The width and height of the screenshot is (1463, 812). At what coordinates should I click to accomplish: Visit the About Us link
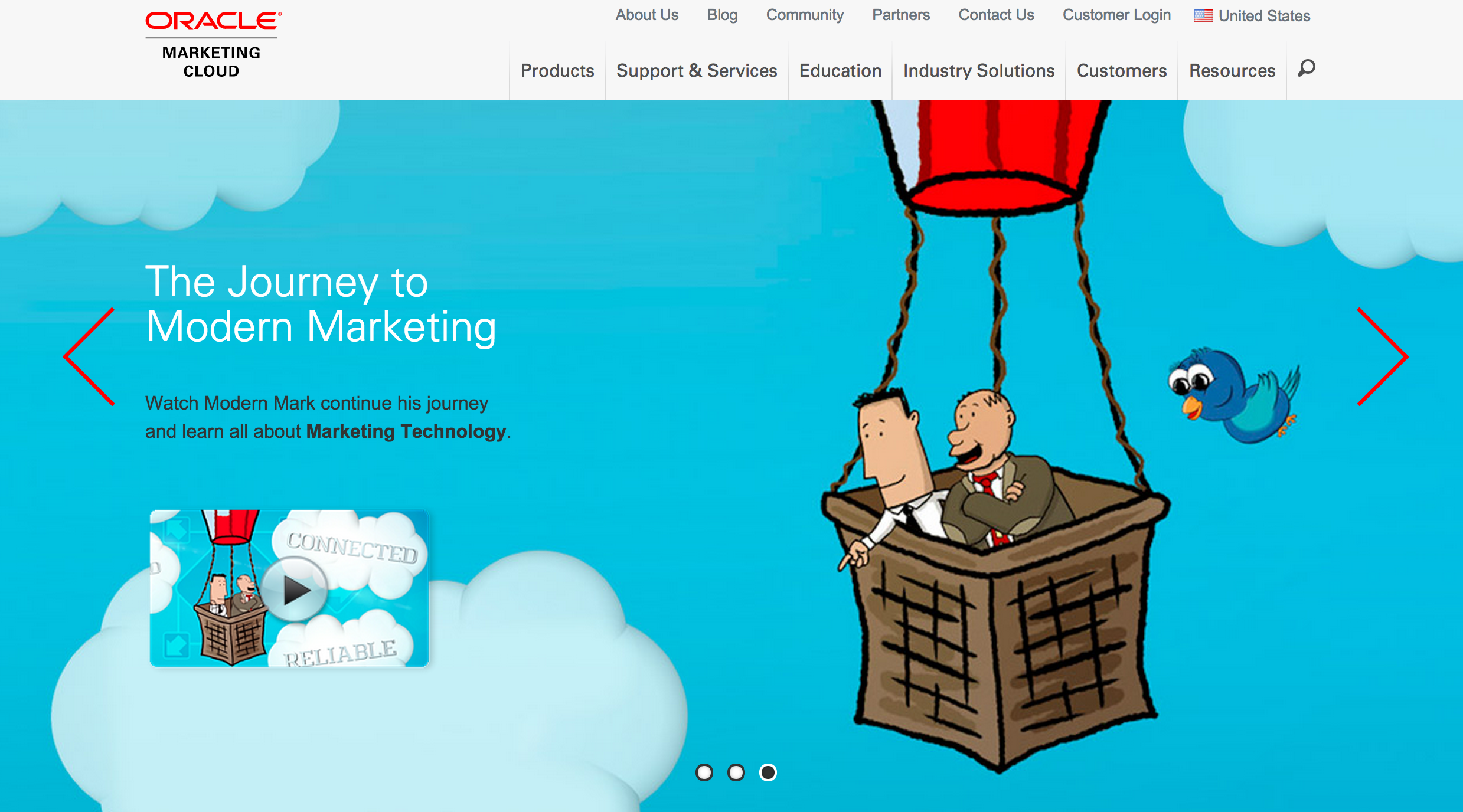pos(647,15)
